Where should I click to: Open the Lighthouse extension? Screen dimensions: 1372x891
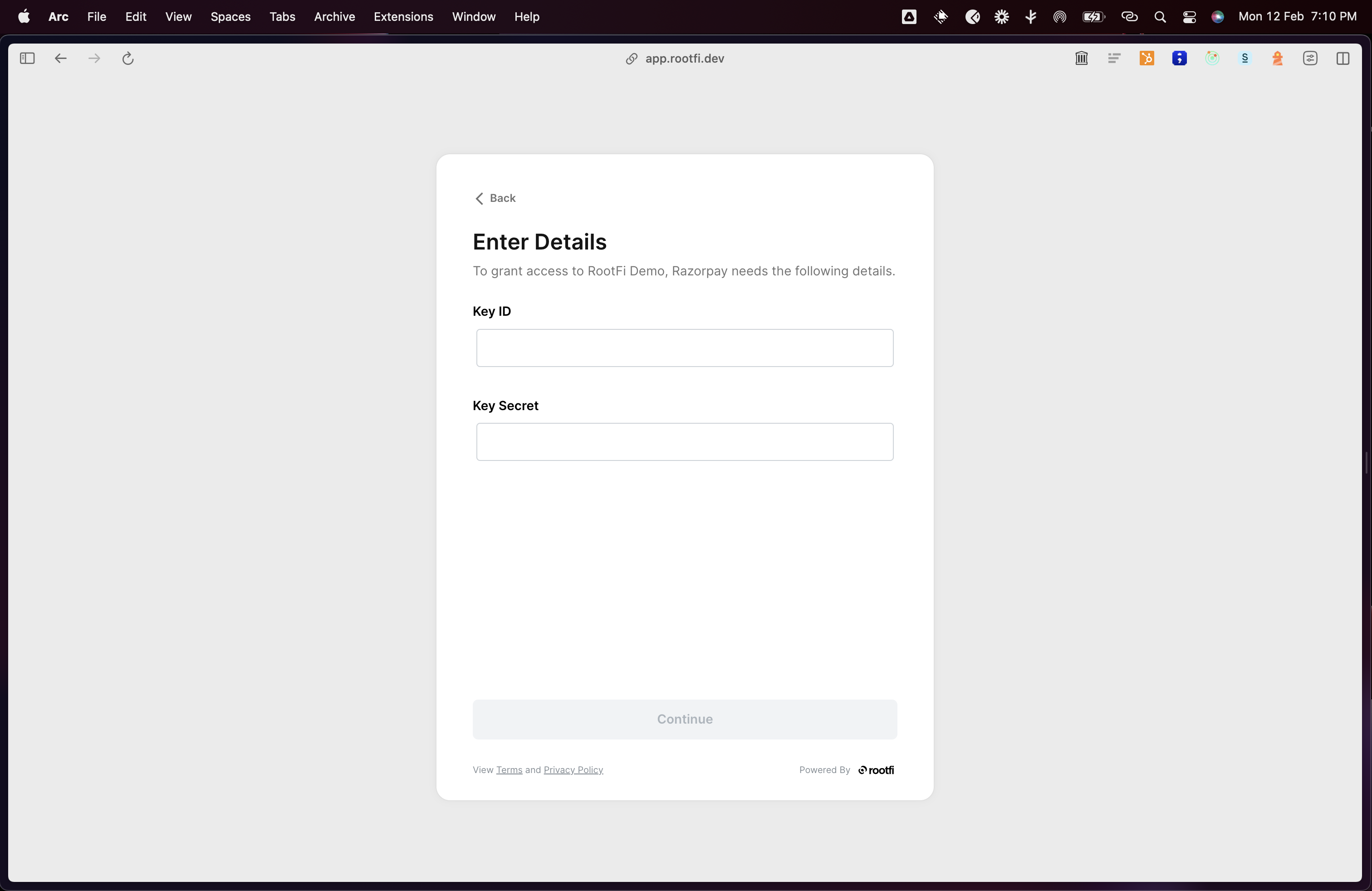coord(1278,58)
